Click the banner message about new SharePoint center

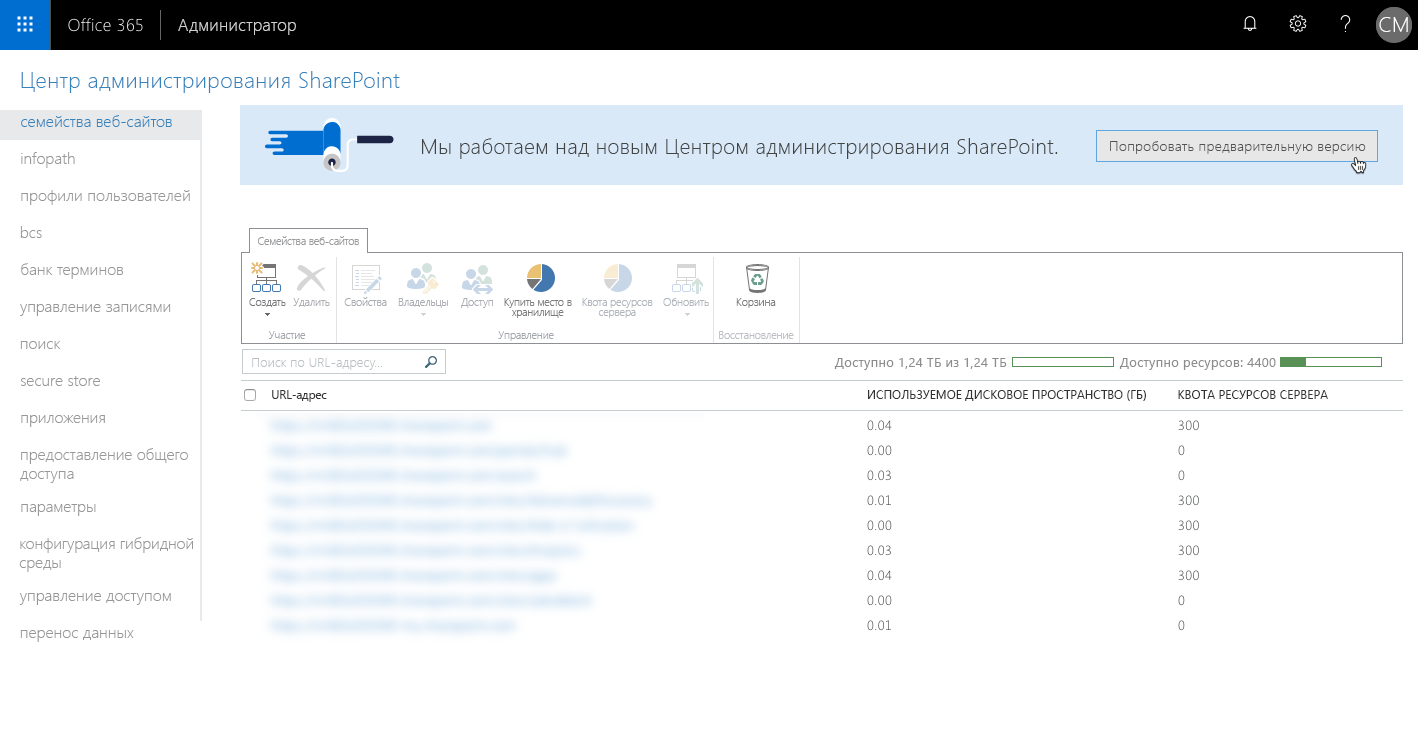click(x=739, y=147)
